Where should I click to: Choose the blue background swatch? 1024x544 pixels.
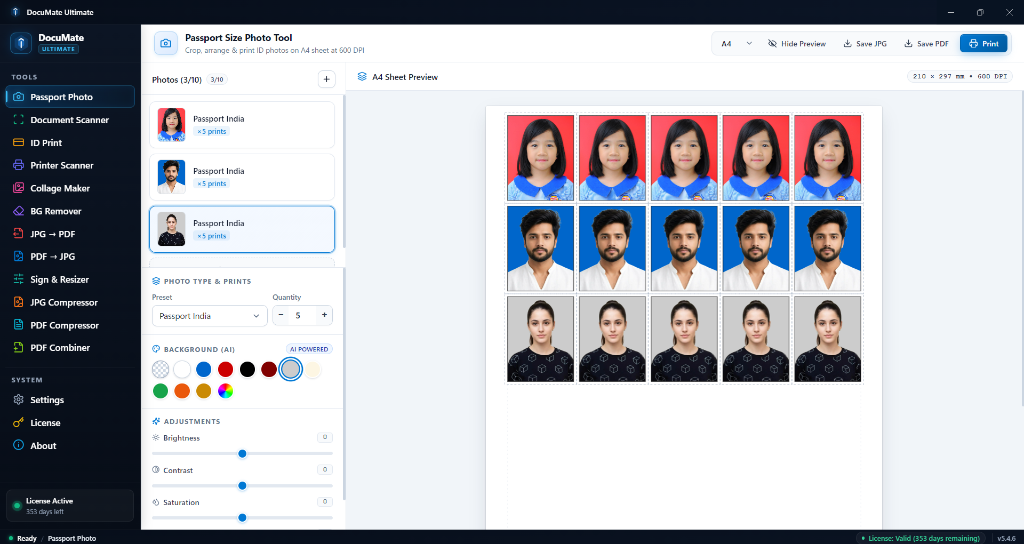tap(204, 370)
